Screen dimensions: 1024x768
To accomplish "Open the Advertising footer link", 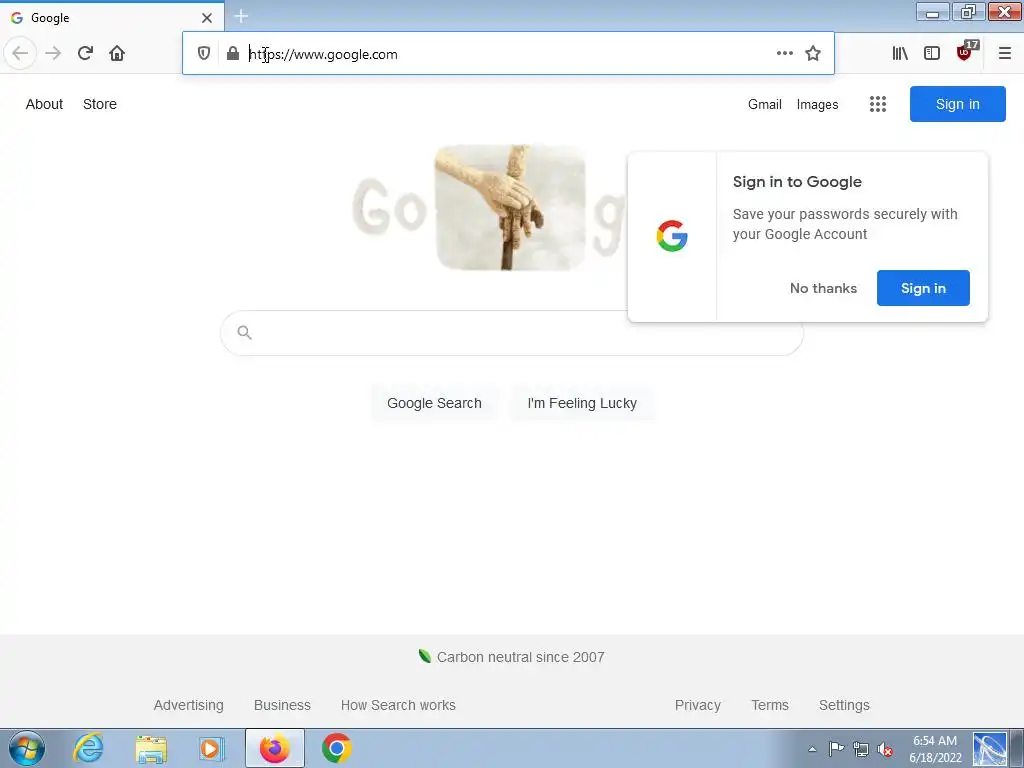I will click(189, 705).
